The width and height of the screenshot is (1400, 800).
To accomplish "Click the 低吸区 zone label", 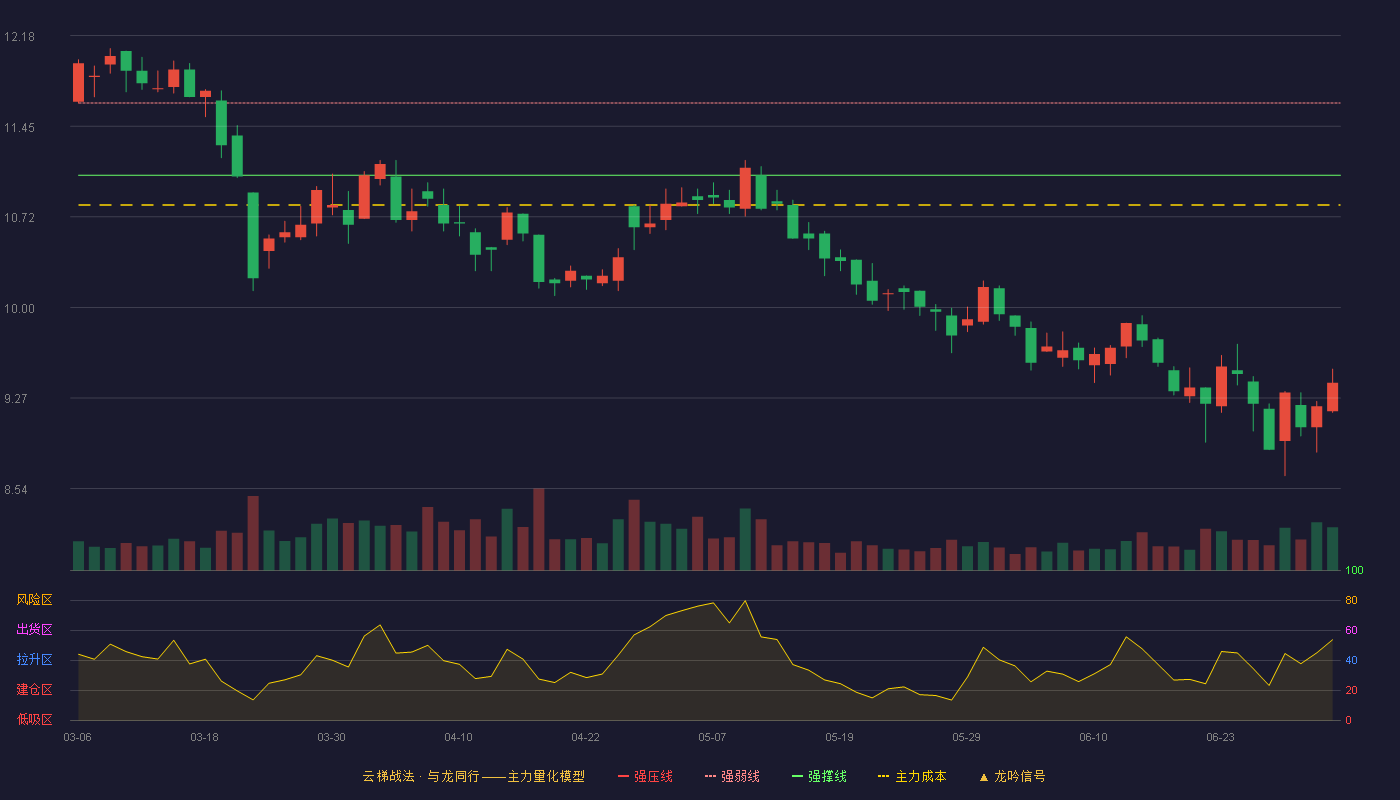I will 34,720.
